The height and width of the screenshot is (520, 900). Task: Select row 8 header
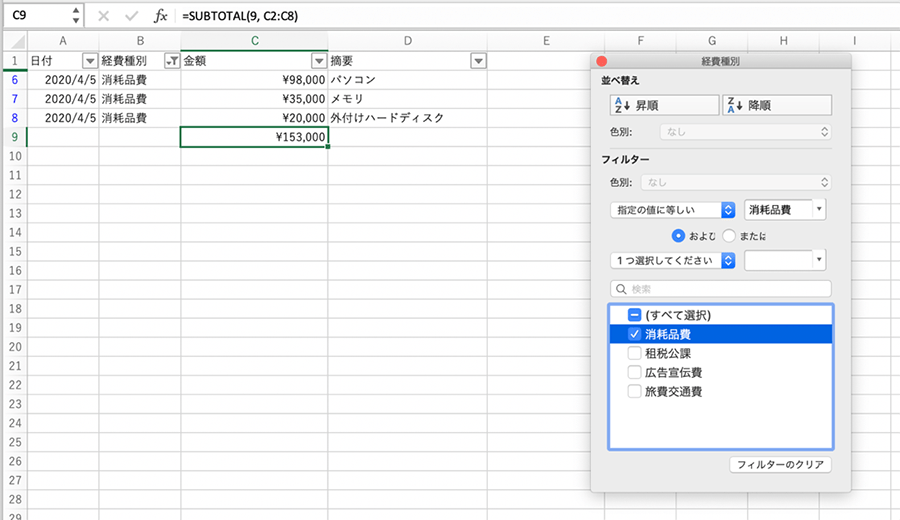click(15, 118)
